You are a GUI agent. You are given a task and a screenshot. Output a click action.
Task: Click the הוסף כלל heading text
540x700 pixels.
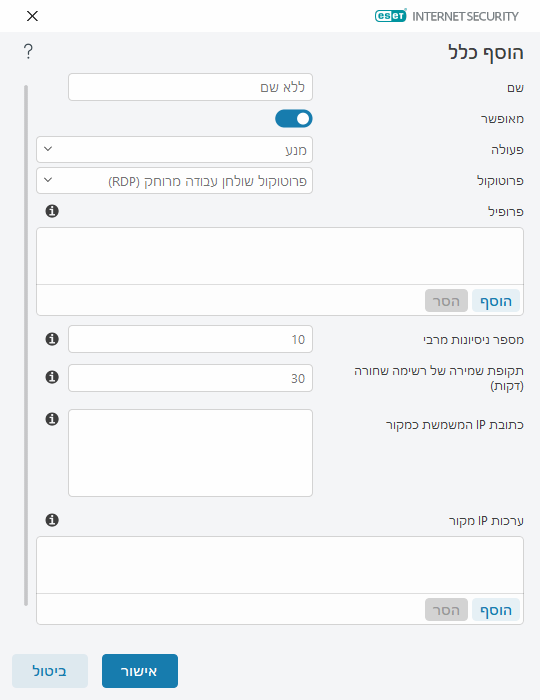(486, 53)
